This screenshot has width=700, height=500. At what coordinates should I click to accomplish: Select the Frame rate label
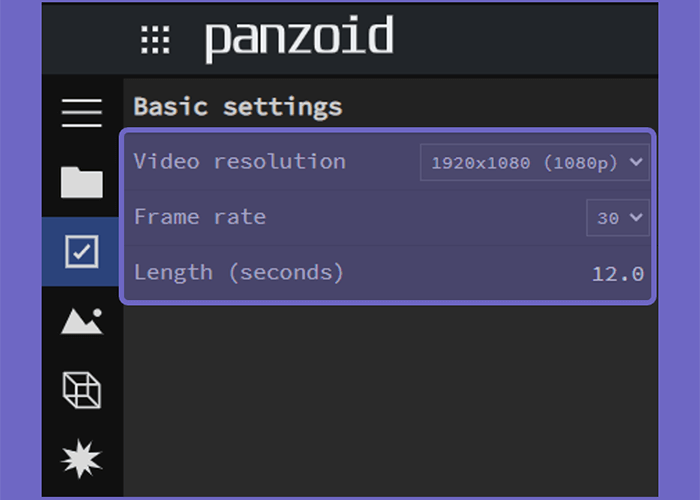click(x=200, y=217)
